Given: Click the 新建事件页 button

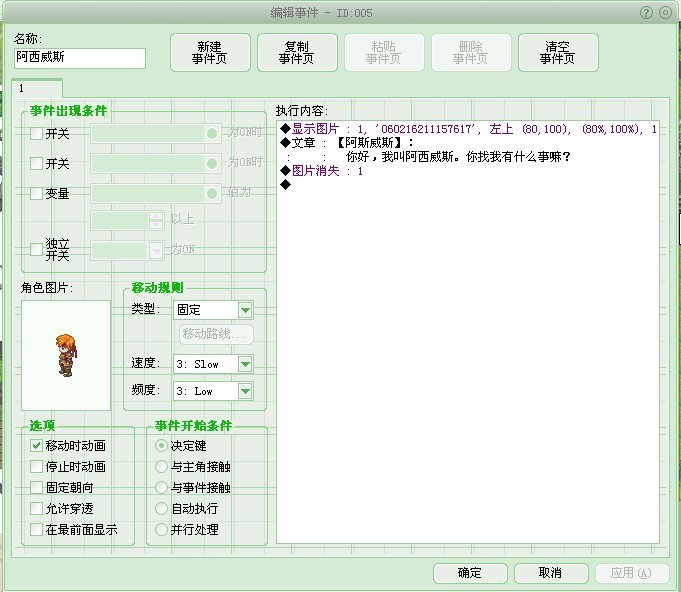Looking at the screenshot, I should (210, 53).
